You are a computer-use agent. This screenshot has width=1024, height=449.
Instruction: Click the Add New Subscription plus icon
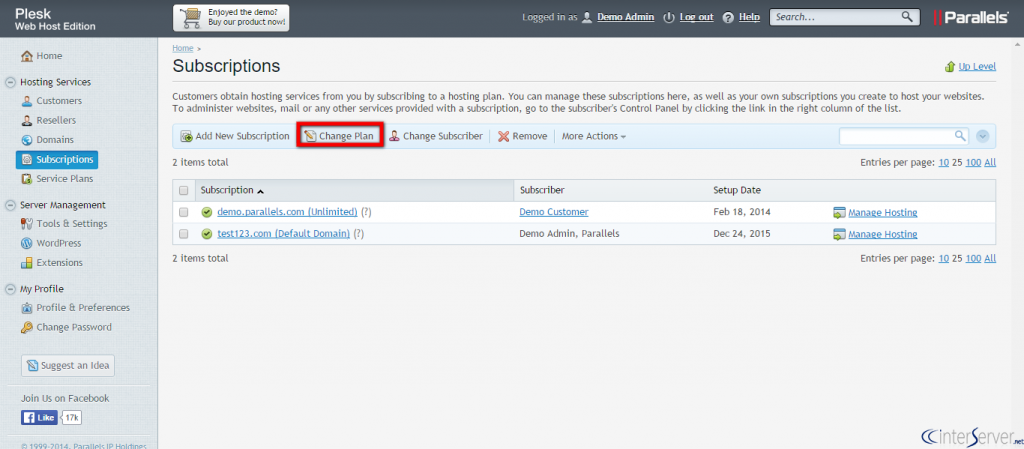coord(186,136)
